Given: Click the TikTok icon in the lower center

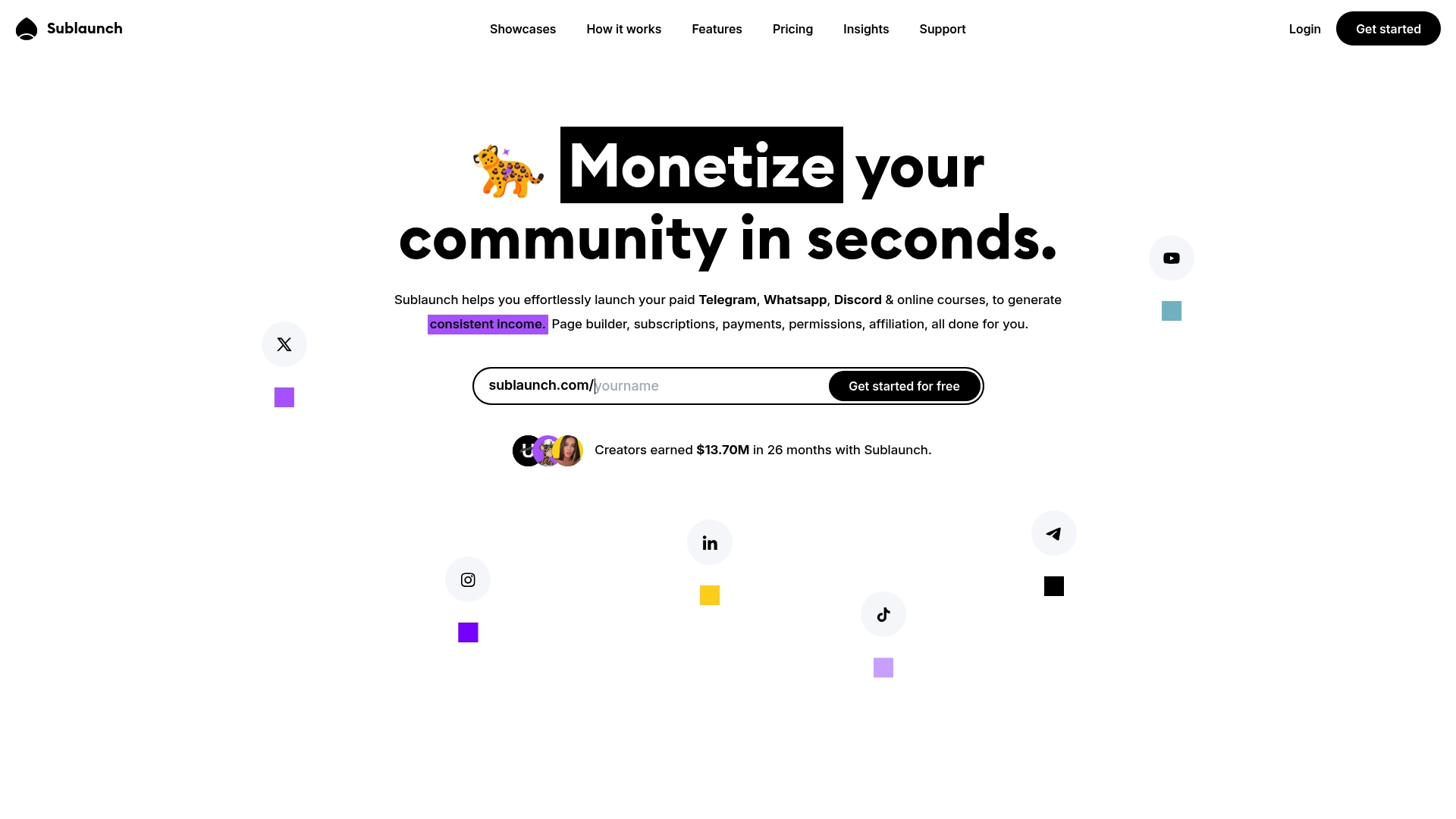Looking at the screenshot, I should click(883, 614).
